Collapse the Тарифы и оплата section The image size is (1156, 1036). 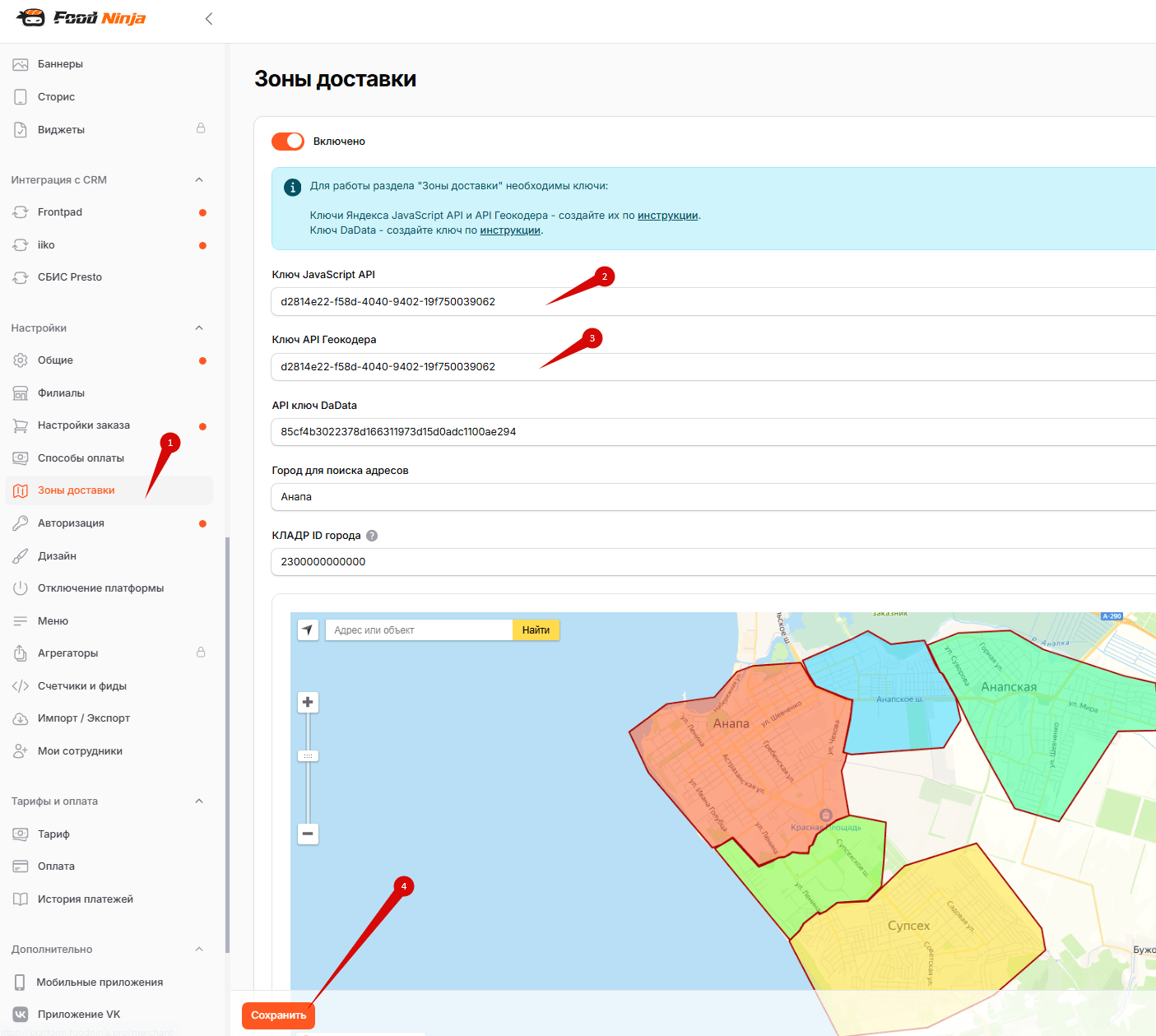(199, 801)
